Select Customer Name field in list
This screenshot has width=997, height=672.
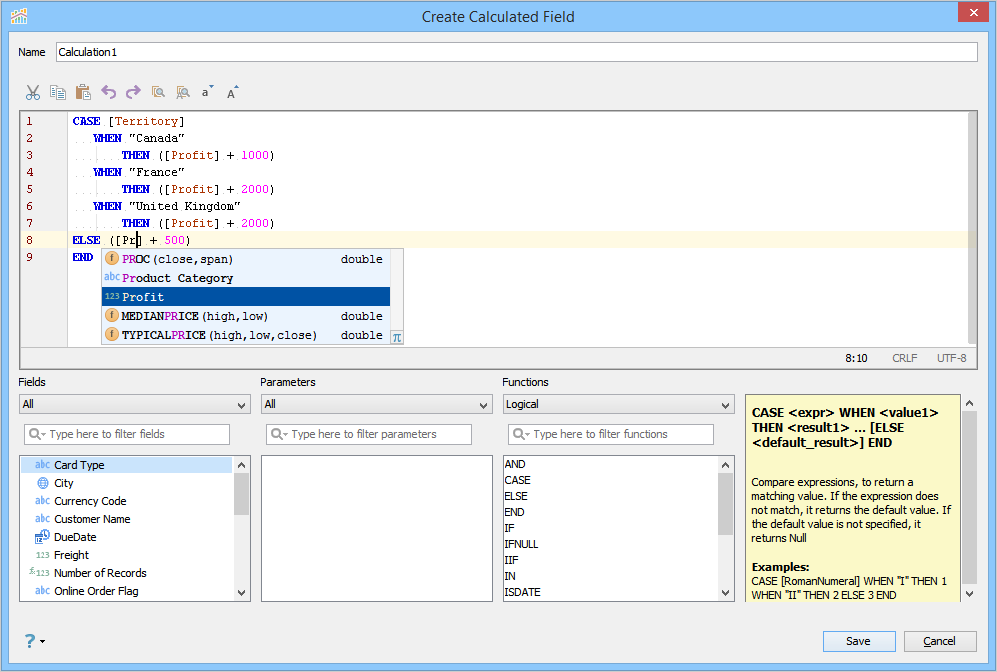click(x=92, y=519)
